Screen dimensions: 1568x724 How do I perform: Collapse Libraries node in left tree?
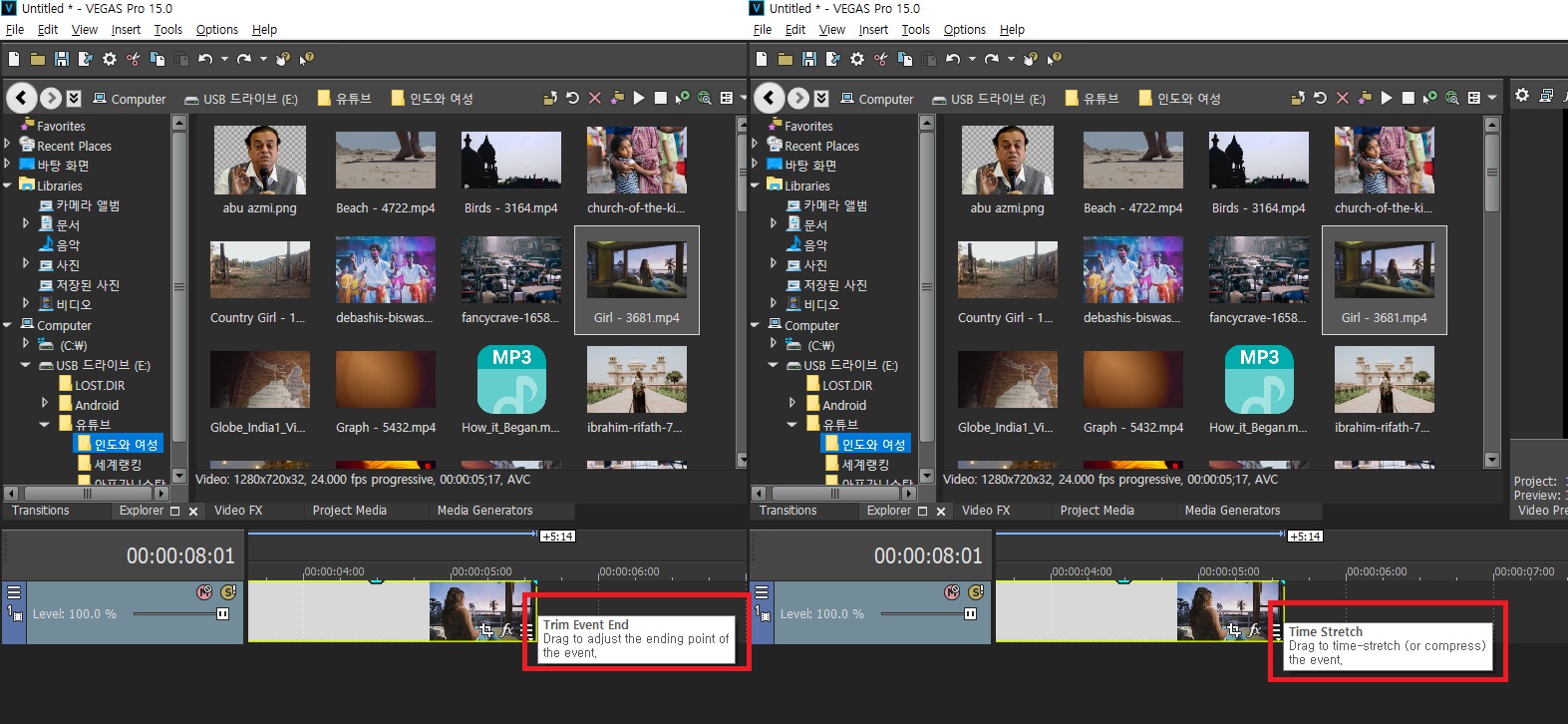(x=7, y=185)
